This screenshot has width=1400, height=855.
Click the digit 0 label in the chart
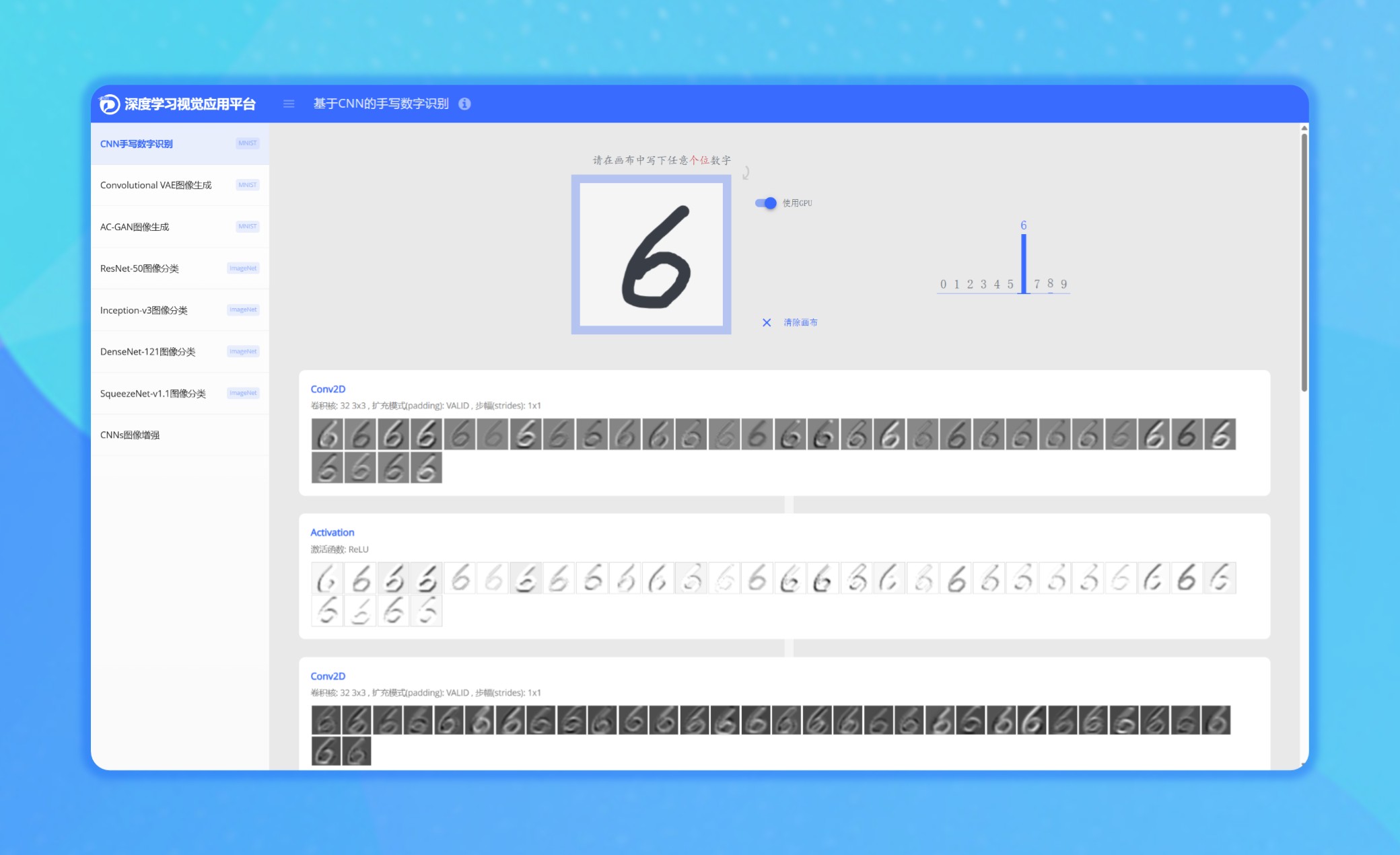pyautogui.click(x=944, y=285)
